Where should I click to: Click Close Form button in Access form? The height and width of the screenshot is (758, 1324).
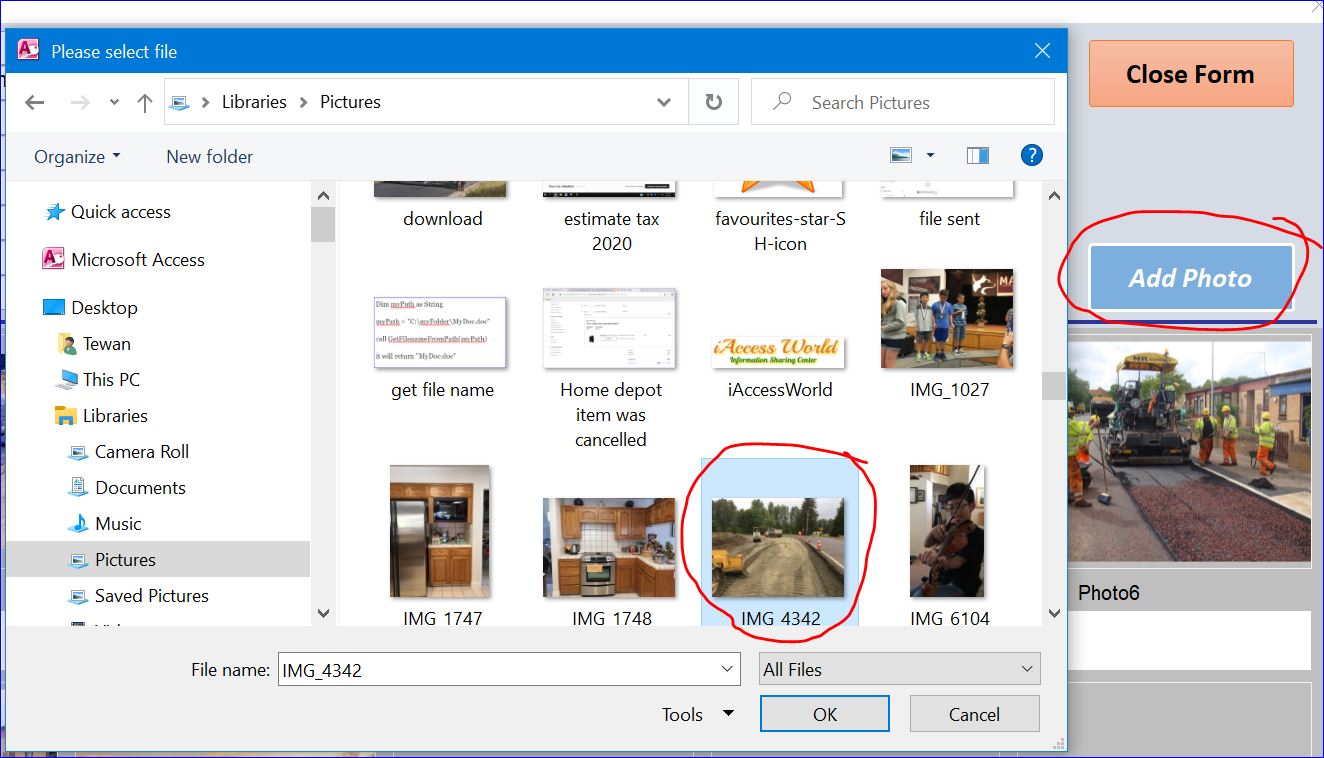[1190, 74]
